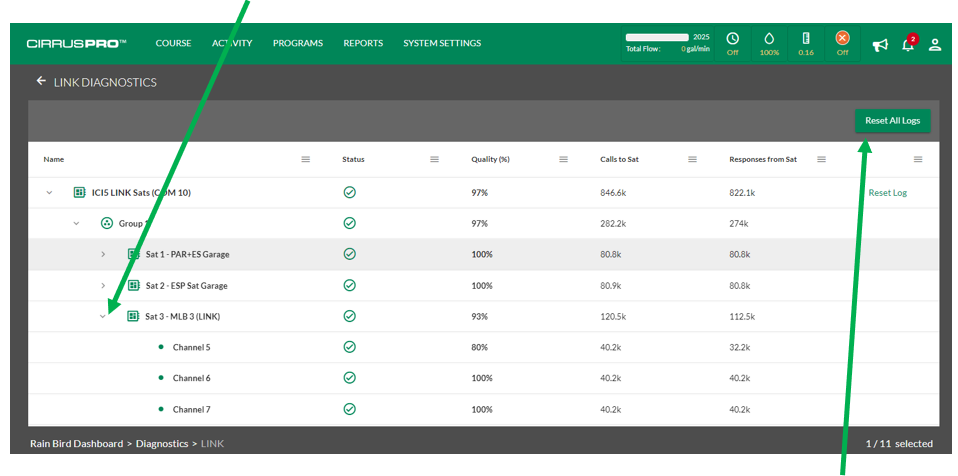Screen dimensions: 958x476
Task: Click the Quality (%) column header
Action: (x=490, y=159)
